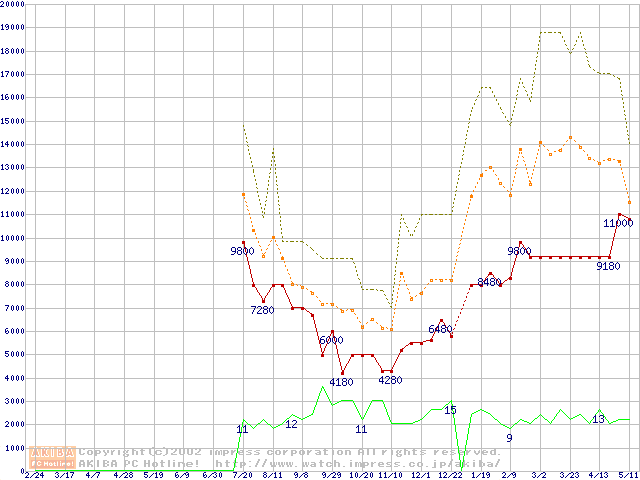Screen dimensions: 640x480
Task: Select the shop count label 15
Action: pos(450,410)
